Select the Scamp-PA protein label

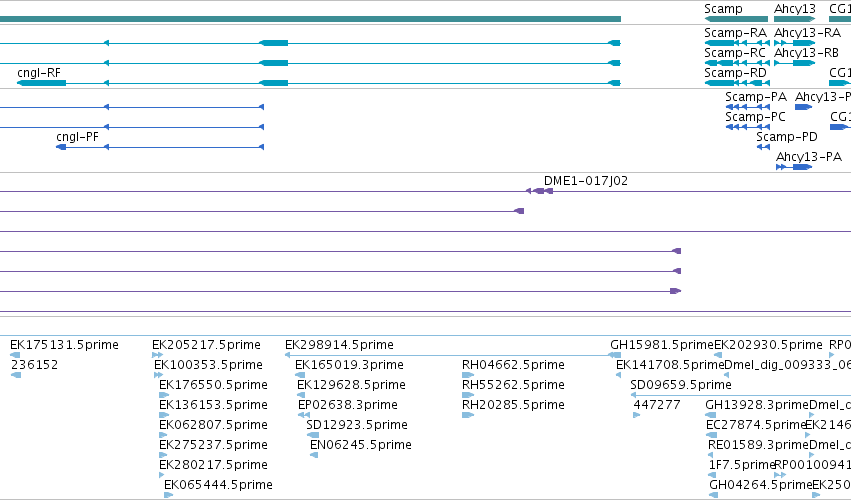tap(756, 97)
